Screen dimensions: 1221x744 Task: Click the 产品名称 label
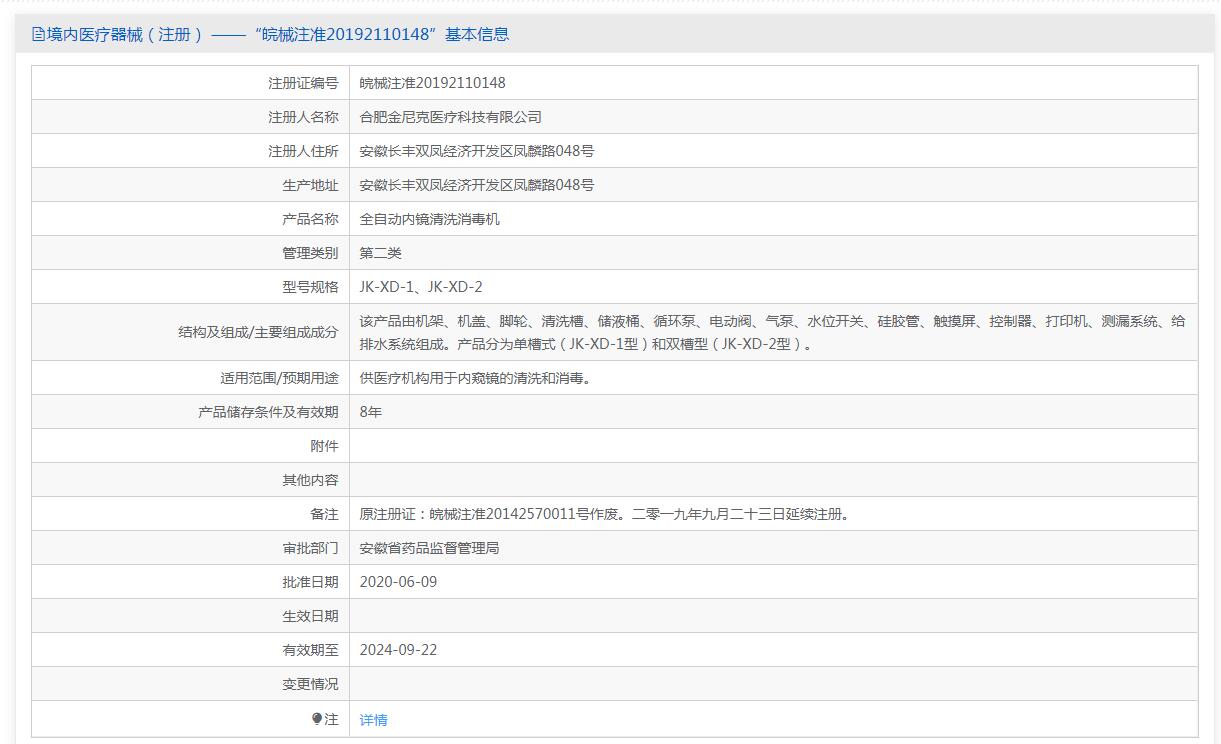pos(310,219)
